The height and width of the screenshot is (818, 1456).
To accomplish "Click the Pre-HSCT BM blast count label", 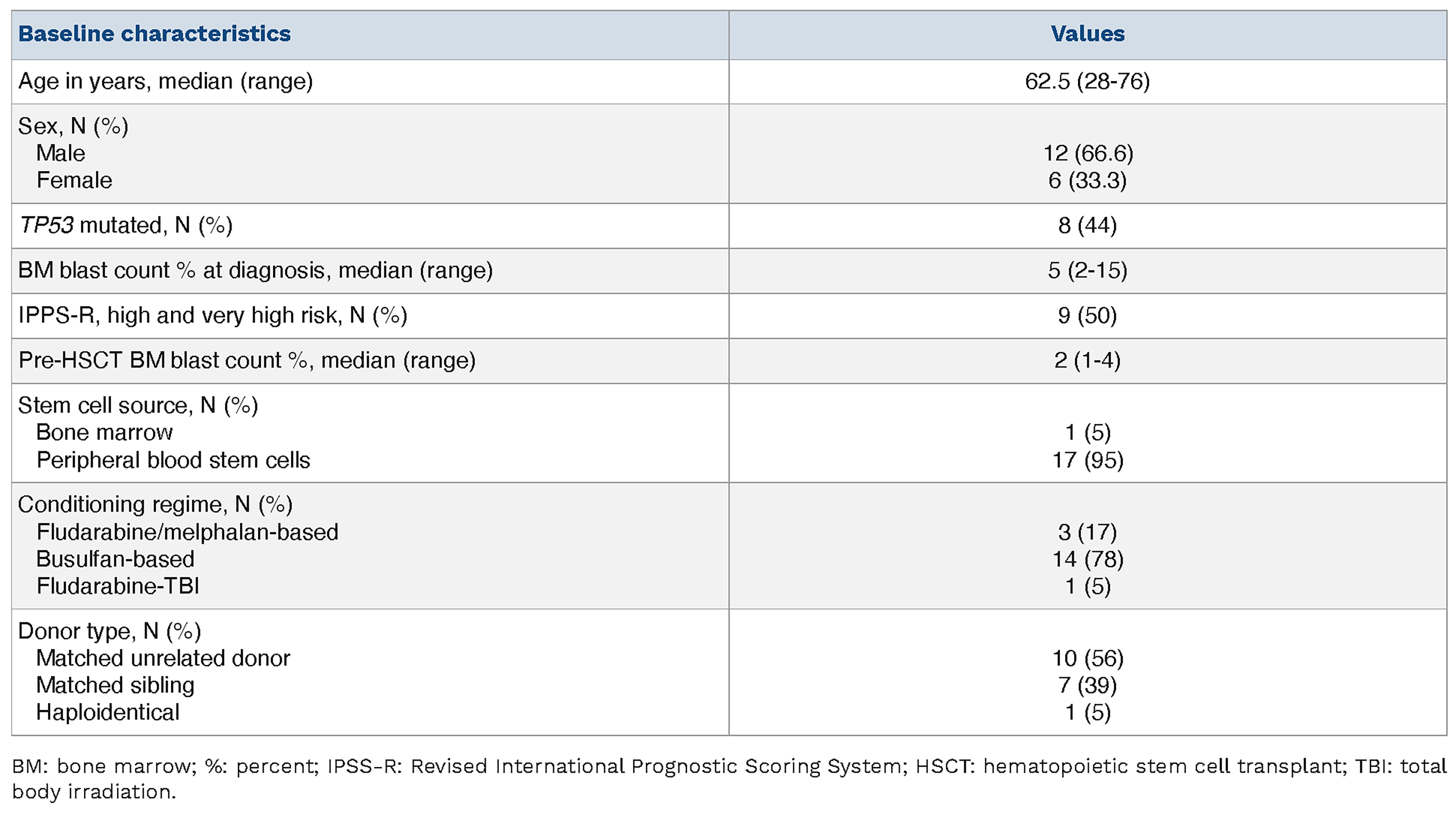I will 247,360.
